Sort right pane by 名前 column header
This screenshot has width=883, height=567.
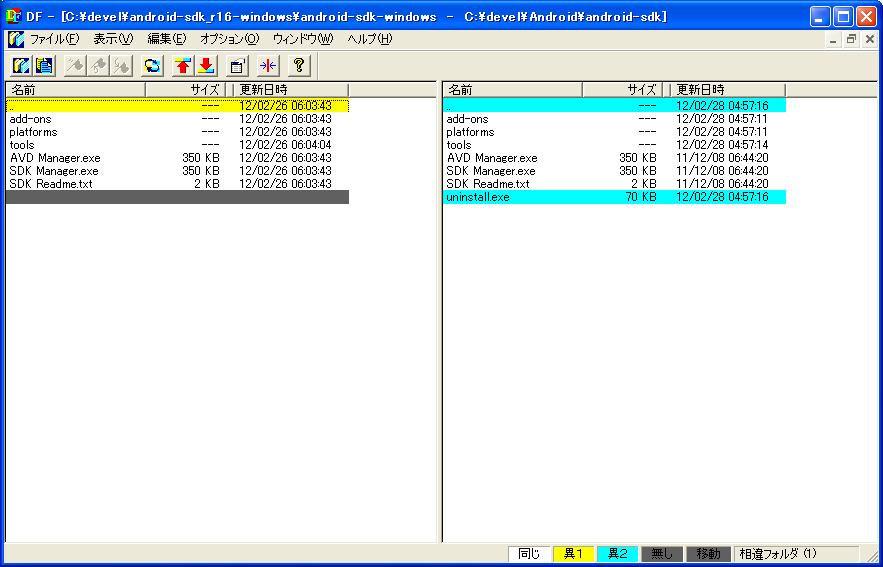(x=512, y=90)
